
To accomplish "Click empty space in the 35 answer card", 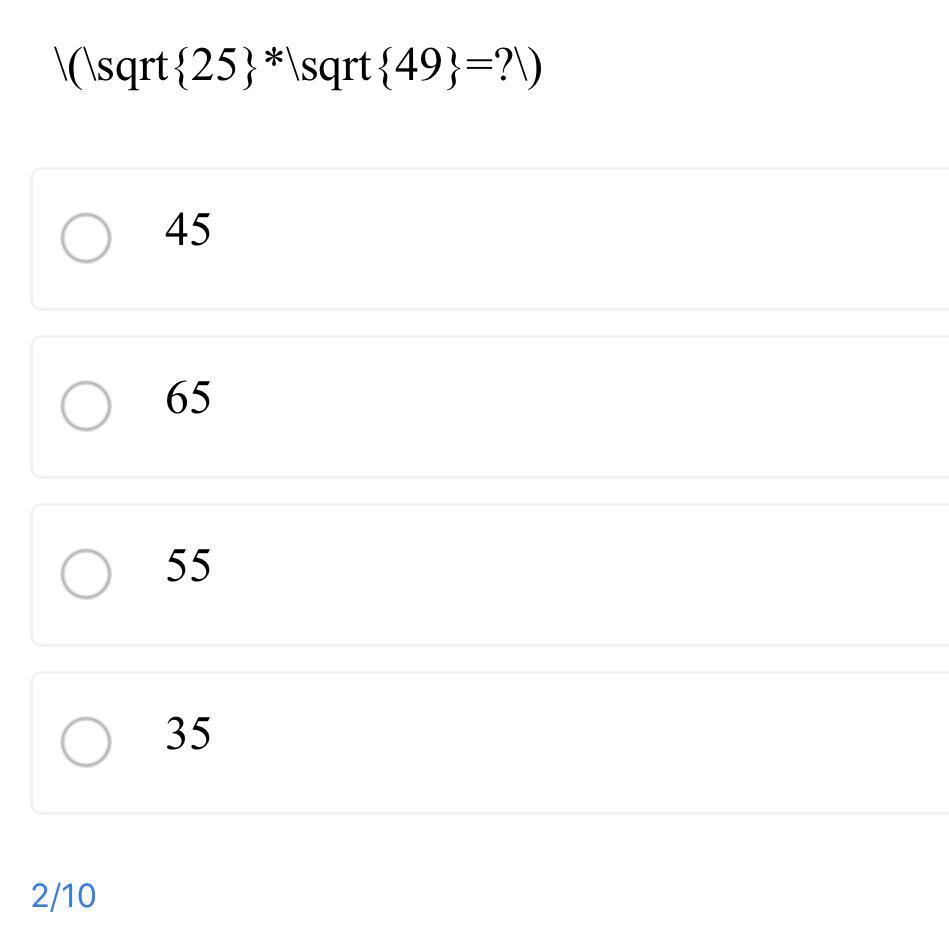I will point(580,744).
